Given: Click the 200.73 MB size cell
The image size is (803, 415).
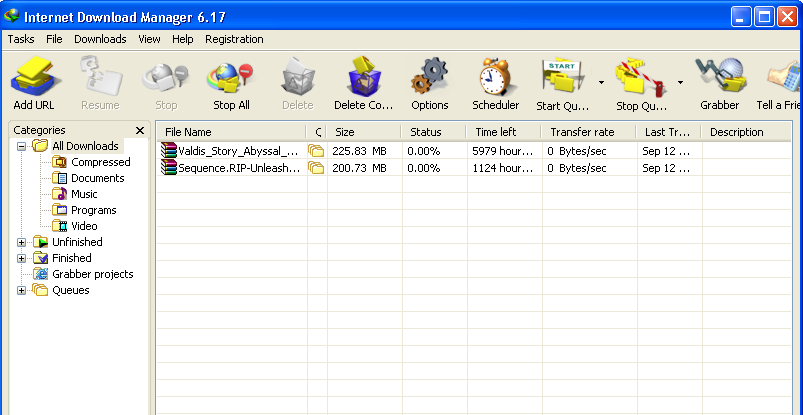Looking at the screenshot, I should pos(360,167).
